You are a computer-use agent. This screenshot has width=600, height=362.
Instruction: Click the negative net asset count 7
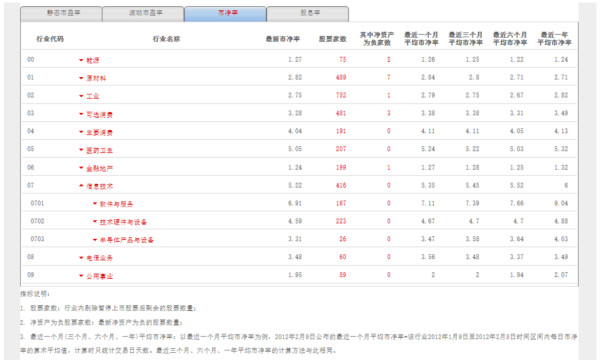pyautogui.click(x=388, y=77)
